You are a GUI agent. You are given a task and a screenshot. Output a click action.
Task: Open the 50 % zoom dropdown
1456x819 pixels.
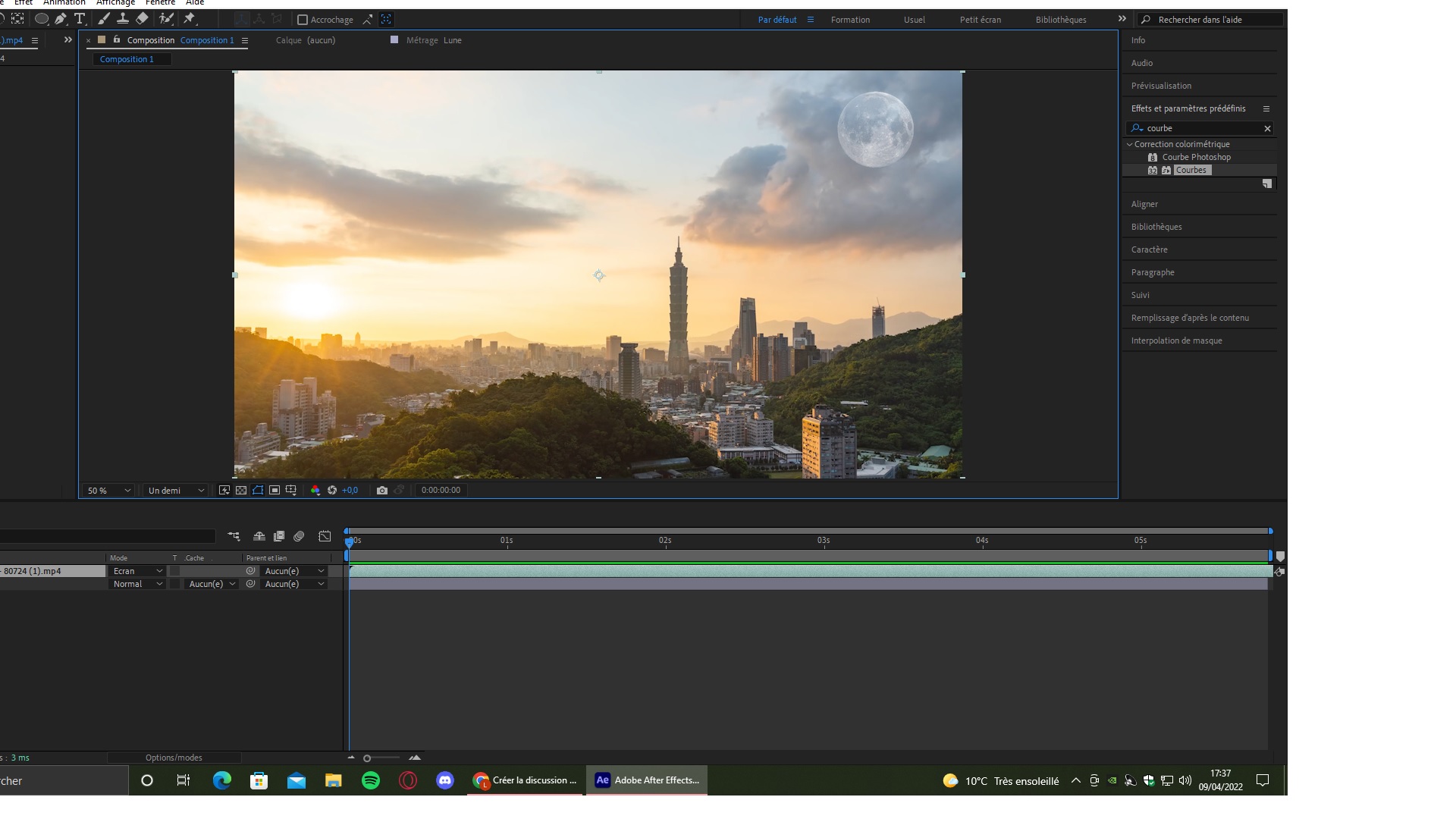click(108, 491)
